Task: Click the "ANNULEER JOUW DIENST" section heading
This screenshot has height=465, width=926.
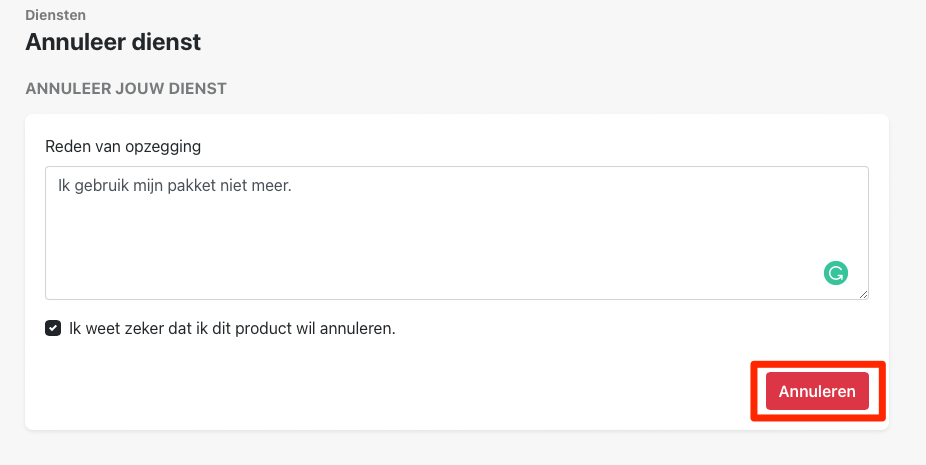Action: tap(126, 88)
